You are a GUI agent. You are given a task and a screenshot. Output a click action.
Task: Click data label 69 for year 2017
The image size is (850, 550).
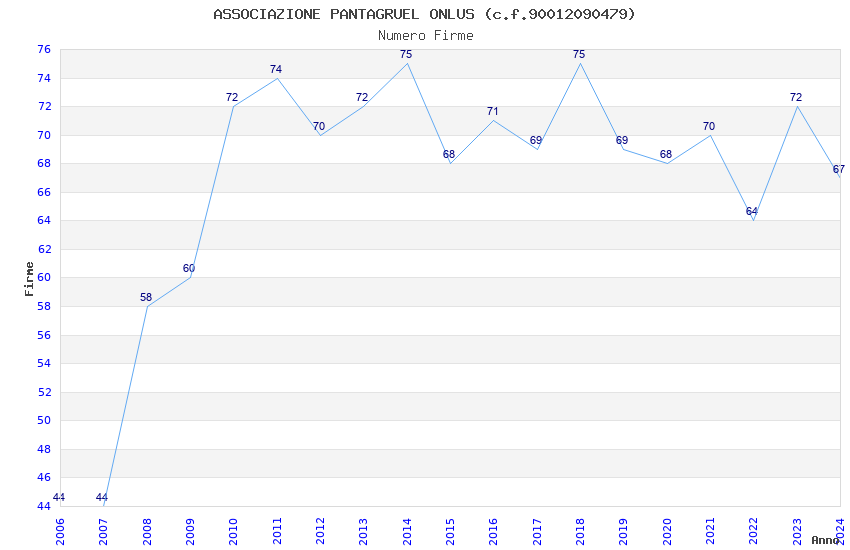pos(536,140)
